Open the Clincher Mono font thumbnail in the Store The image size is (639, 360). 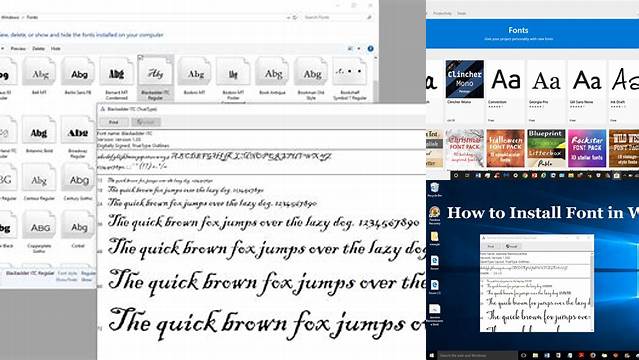tap(465, 79)
